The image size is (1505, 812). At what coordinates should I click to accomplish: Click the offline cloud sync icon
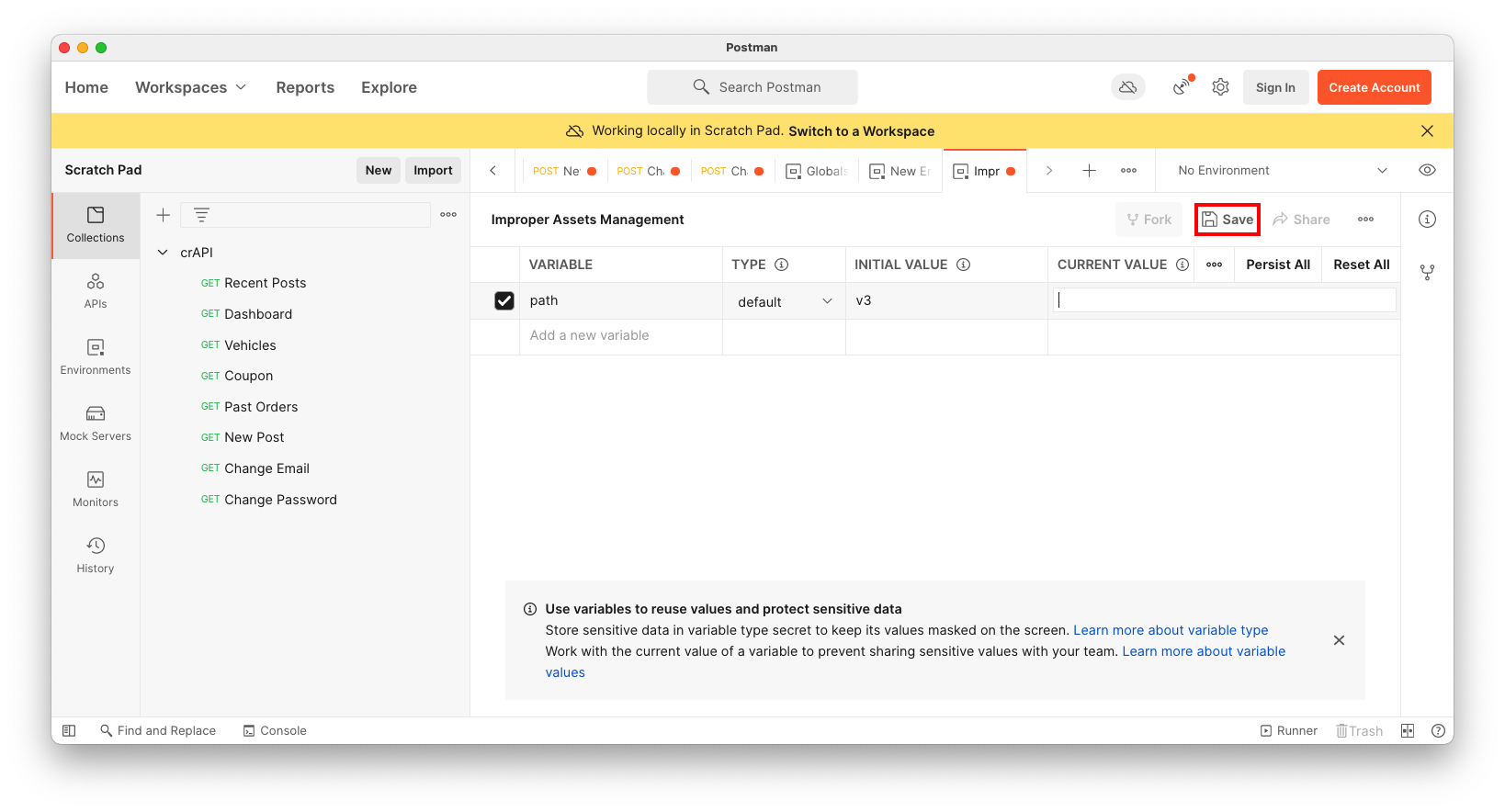pyautogui.click(x=1127, y=87)
